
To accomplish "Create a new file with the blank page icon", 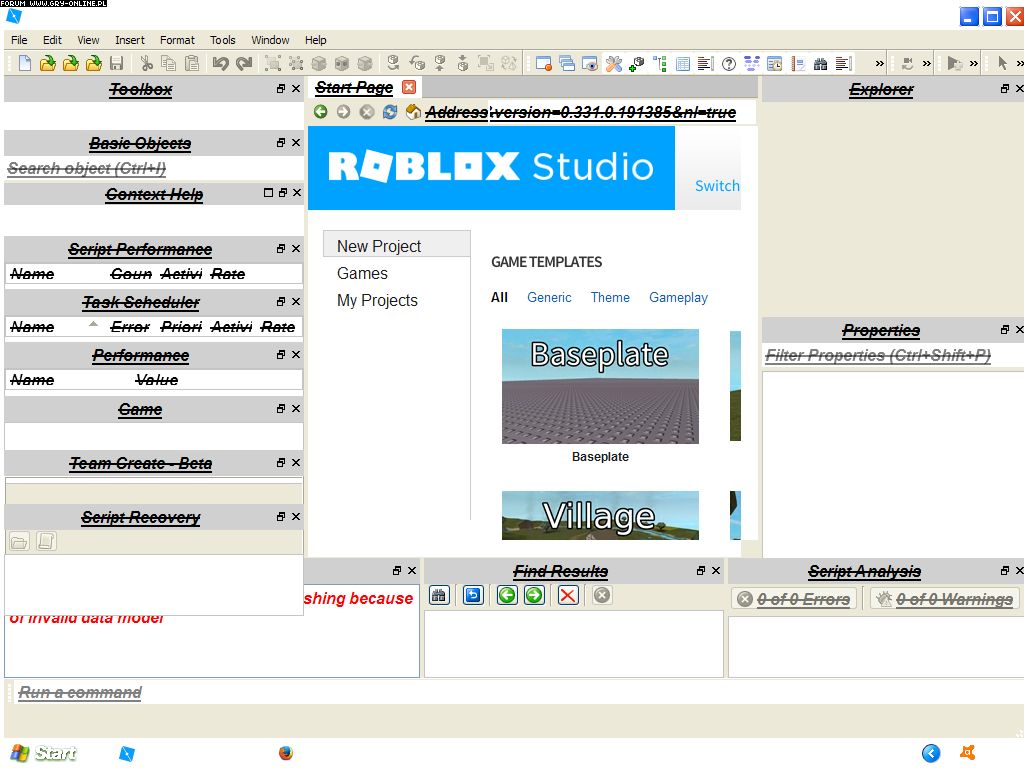I will coord(25,63).
